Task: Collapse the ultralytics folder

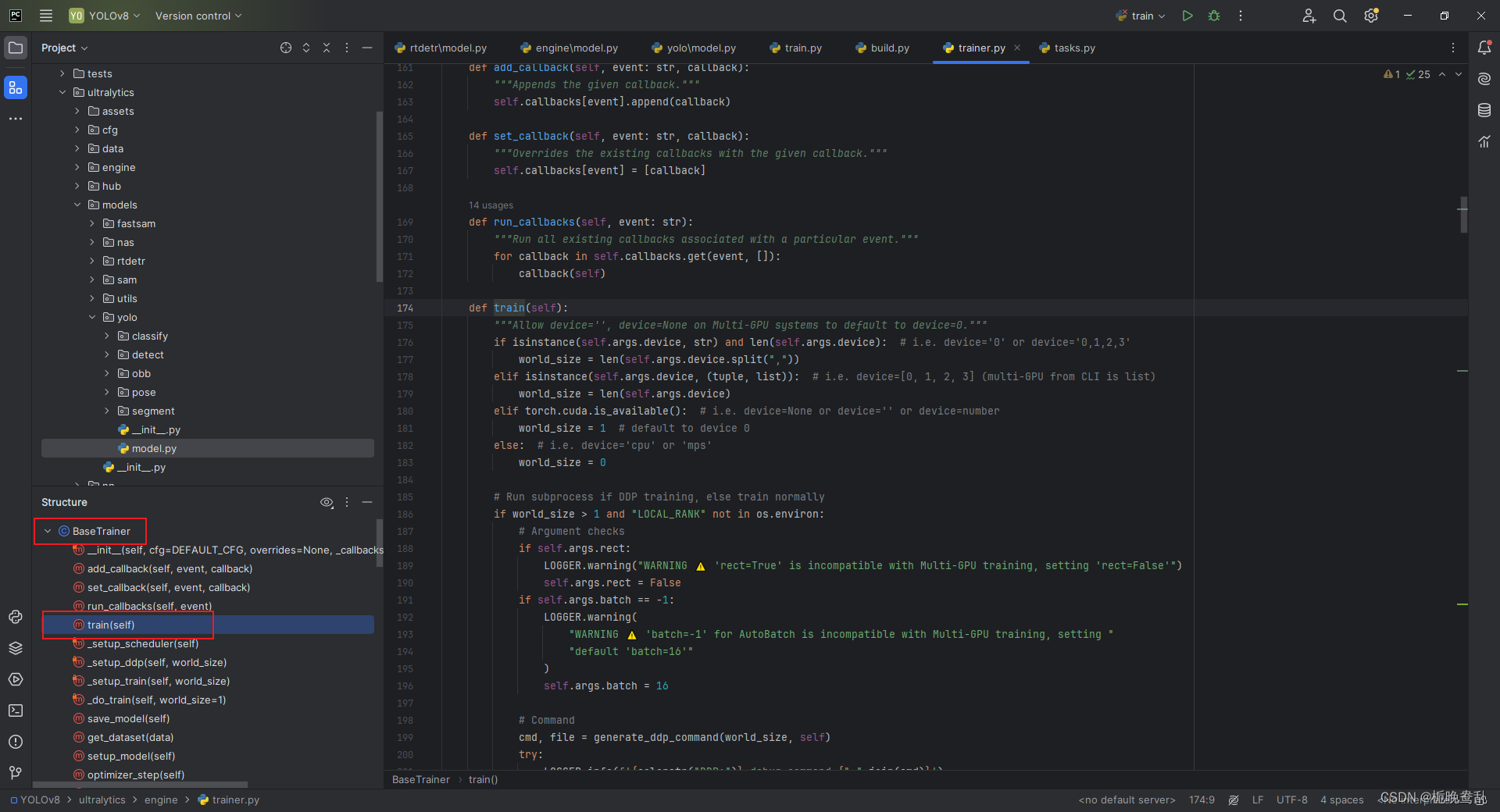Action: pyautogui.click(x=62, y=92)
